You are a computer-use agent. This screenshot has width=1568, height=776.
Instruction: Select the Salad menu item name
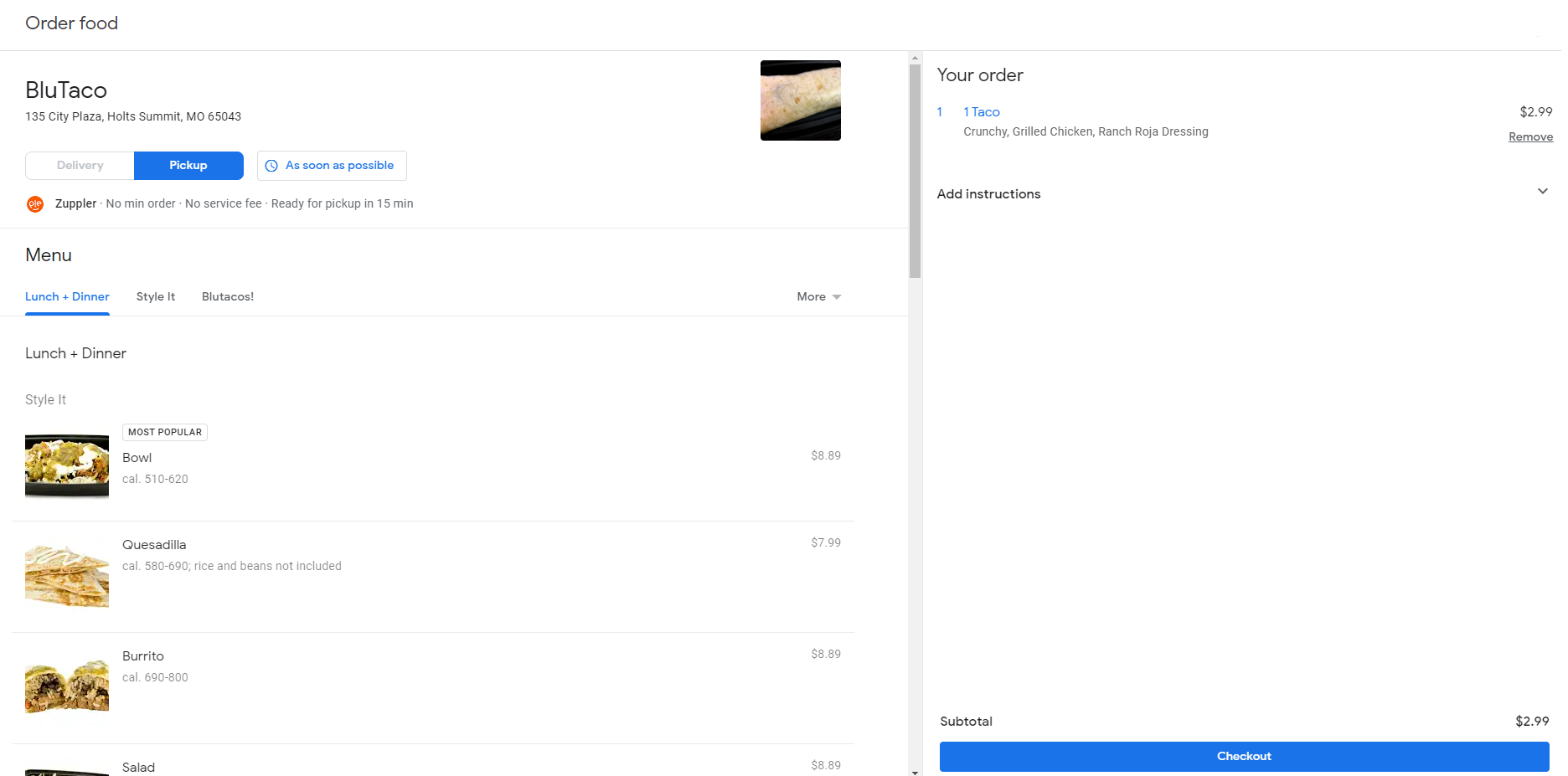138,768
